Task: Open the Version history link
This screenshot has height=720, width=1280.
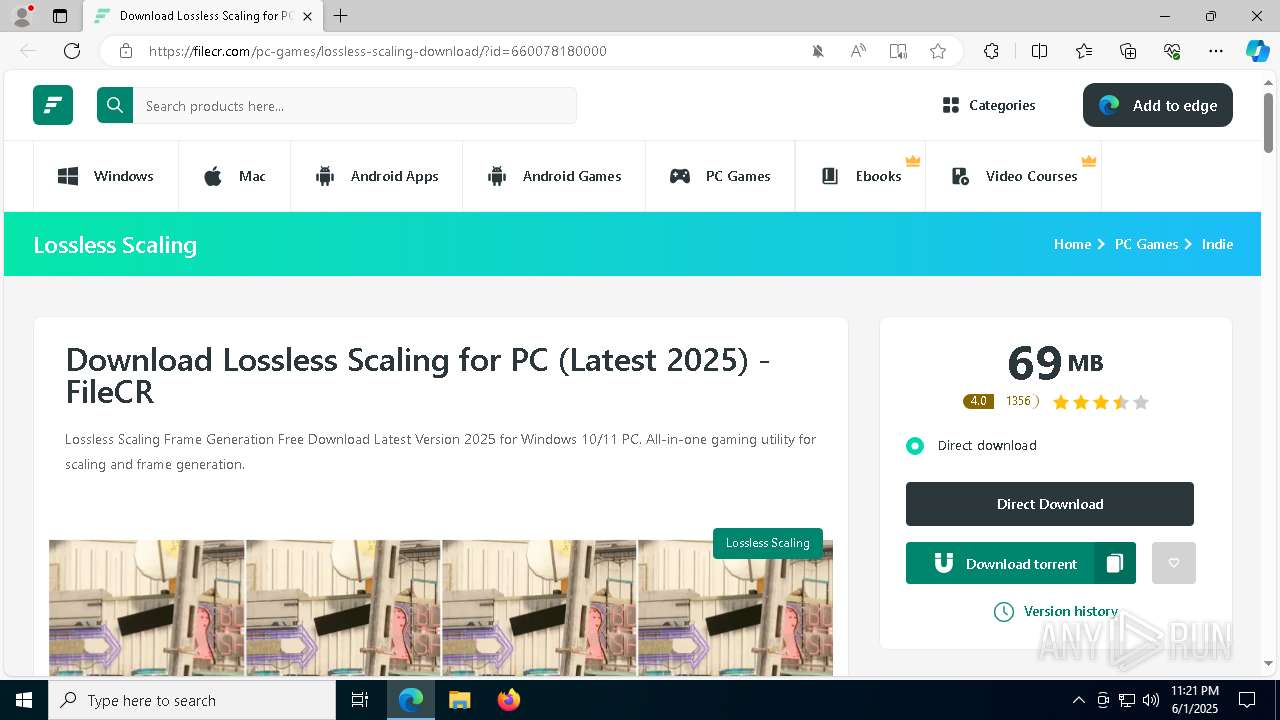Action: [x=1056, y=611]
